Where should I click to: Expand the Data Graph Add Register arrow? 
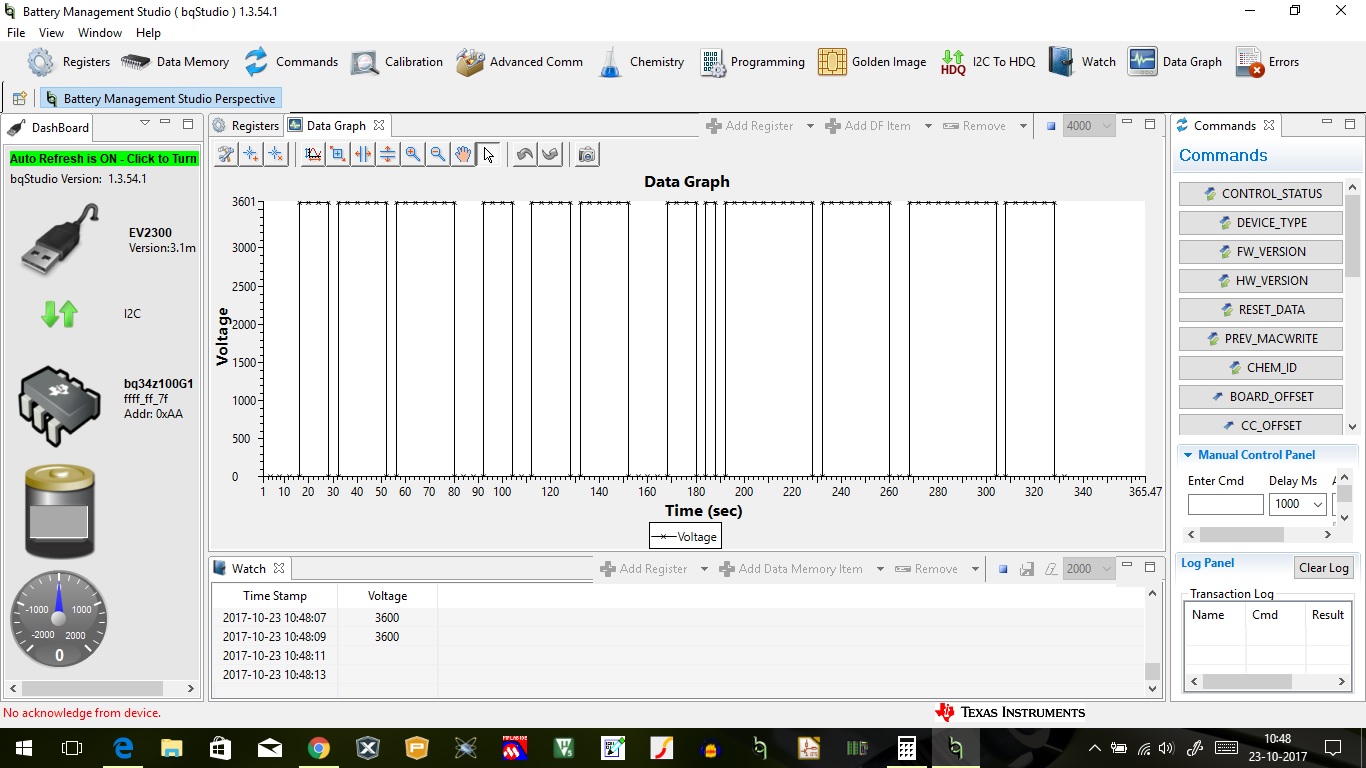810,126
